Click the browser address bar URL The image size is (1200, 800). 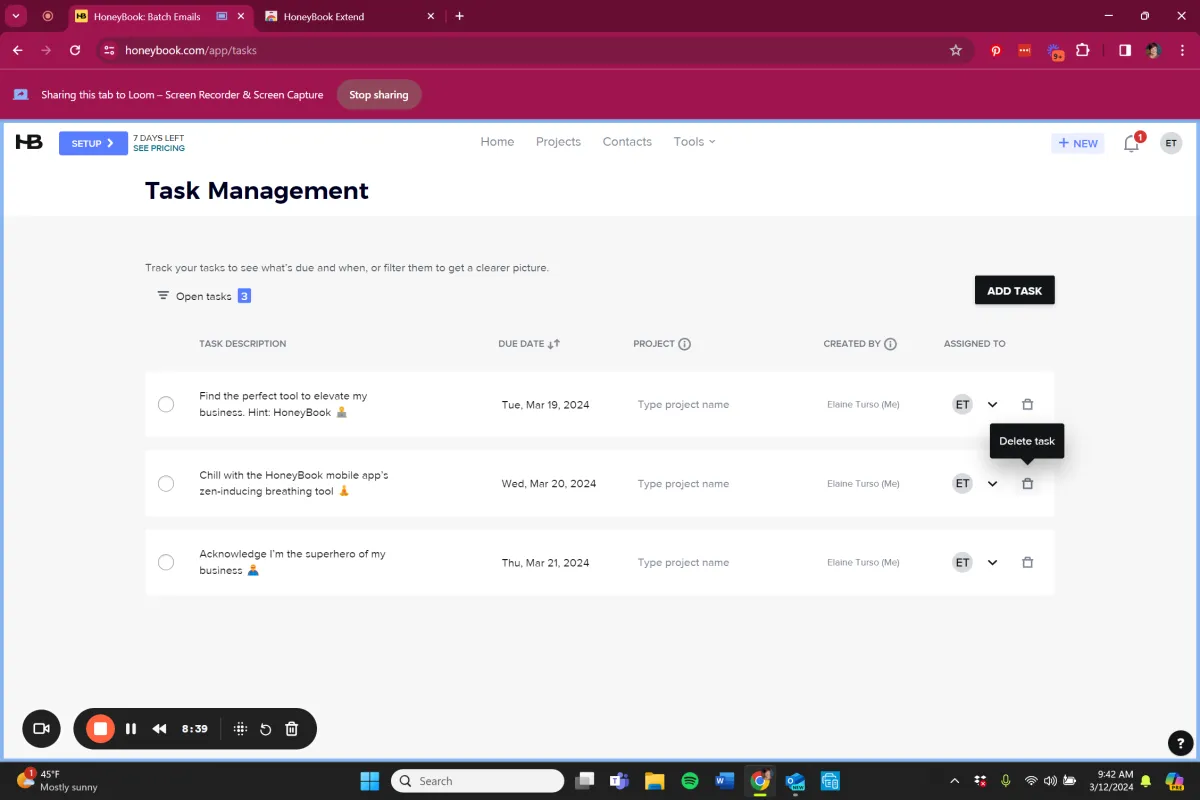tap(191, 50)
